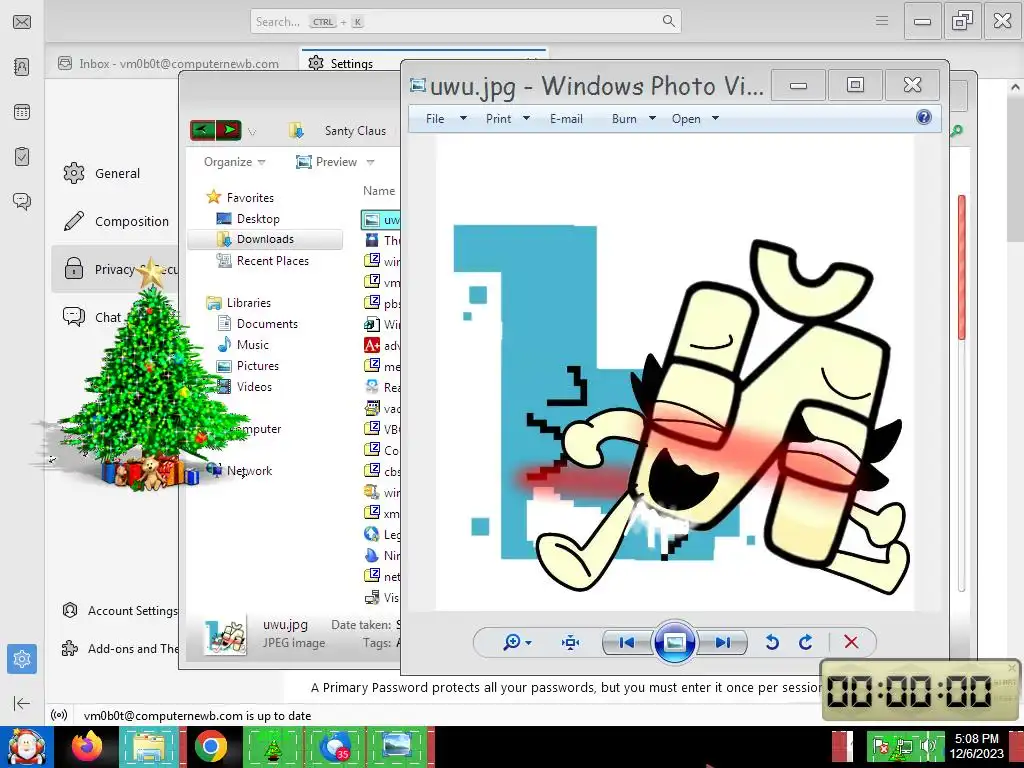The image size is (1024, 768).
Task: Open File Explorer taskbar button
Action: 150,746
